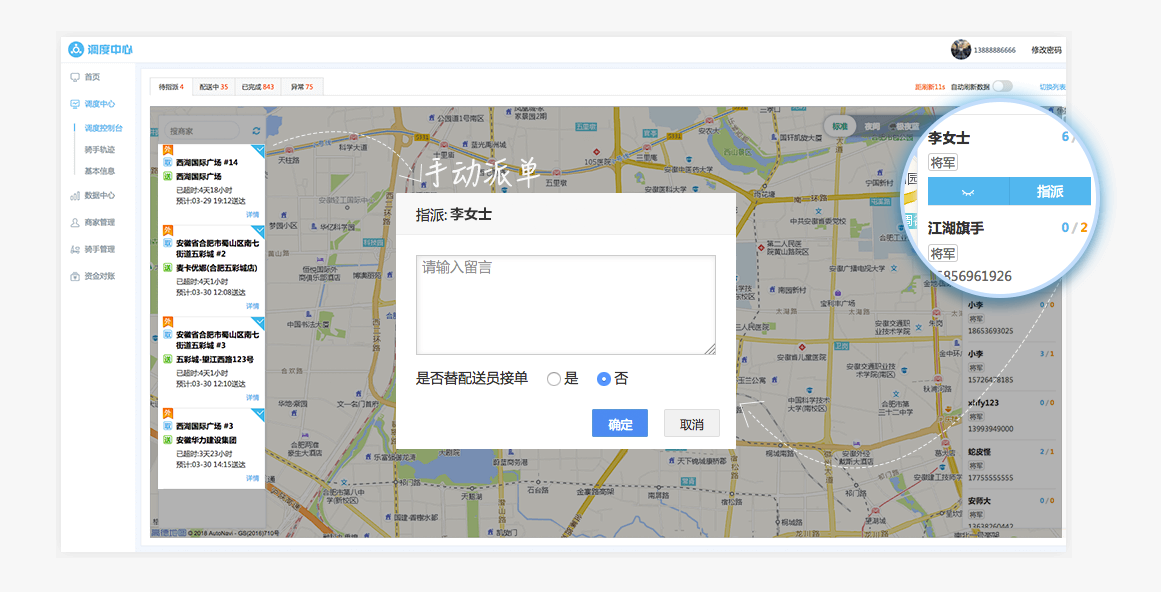The image size is (1161, 592).
Task: Select the 否 radio option
Action: (604, 379)
